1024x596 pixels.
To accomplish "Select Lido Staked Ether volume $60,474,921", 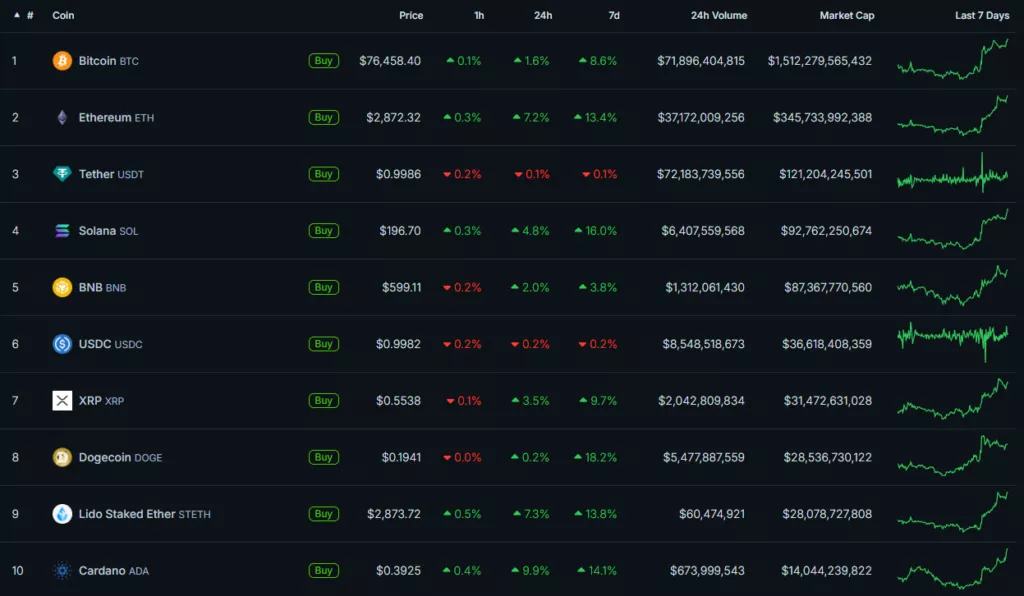I will pos(712,514).
